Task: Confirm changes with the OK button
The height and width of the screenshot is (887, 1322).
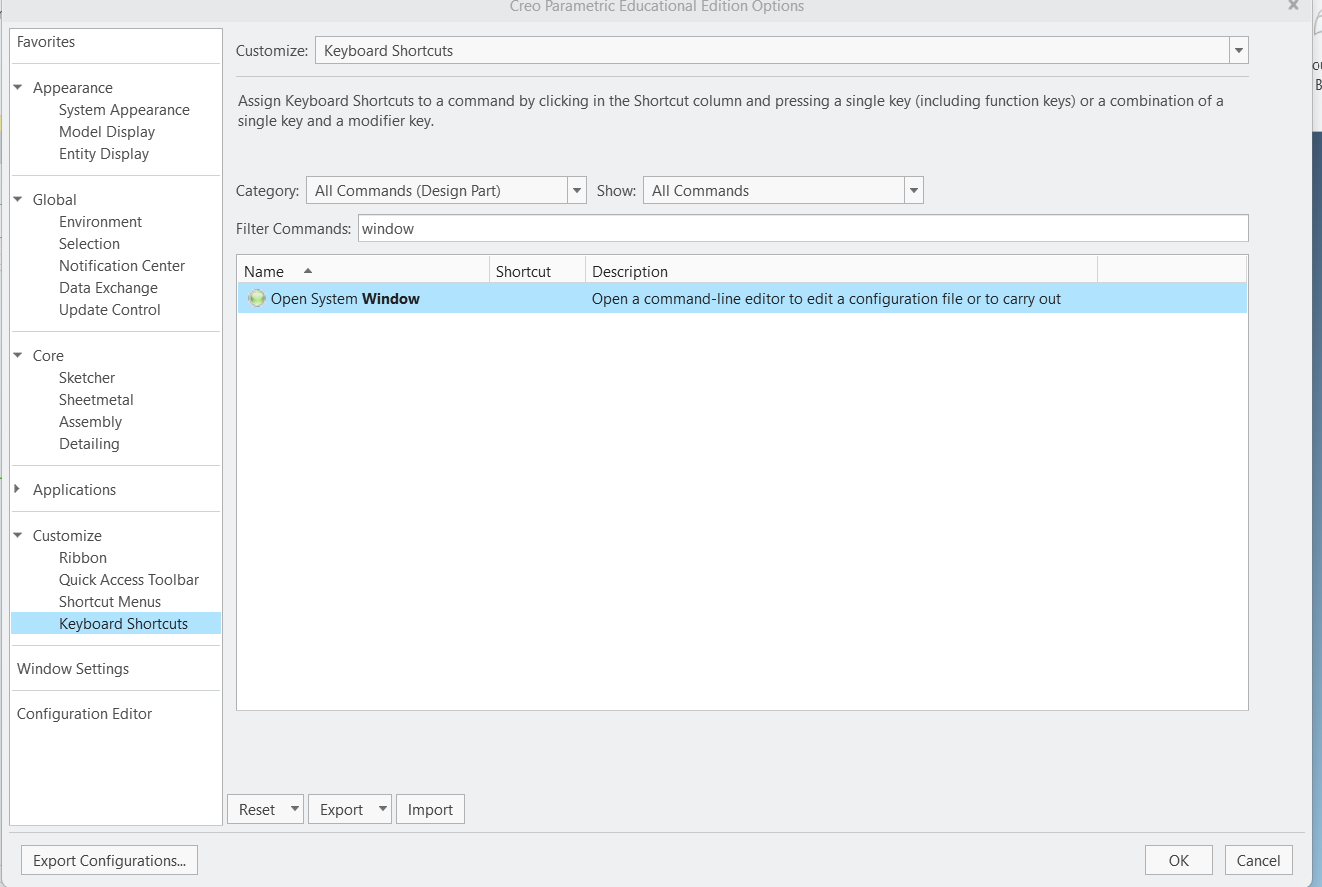Action: click(x=1178, y=859)
